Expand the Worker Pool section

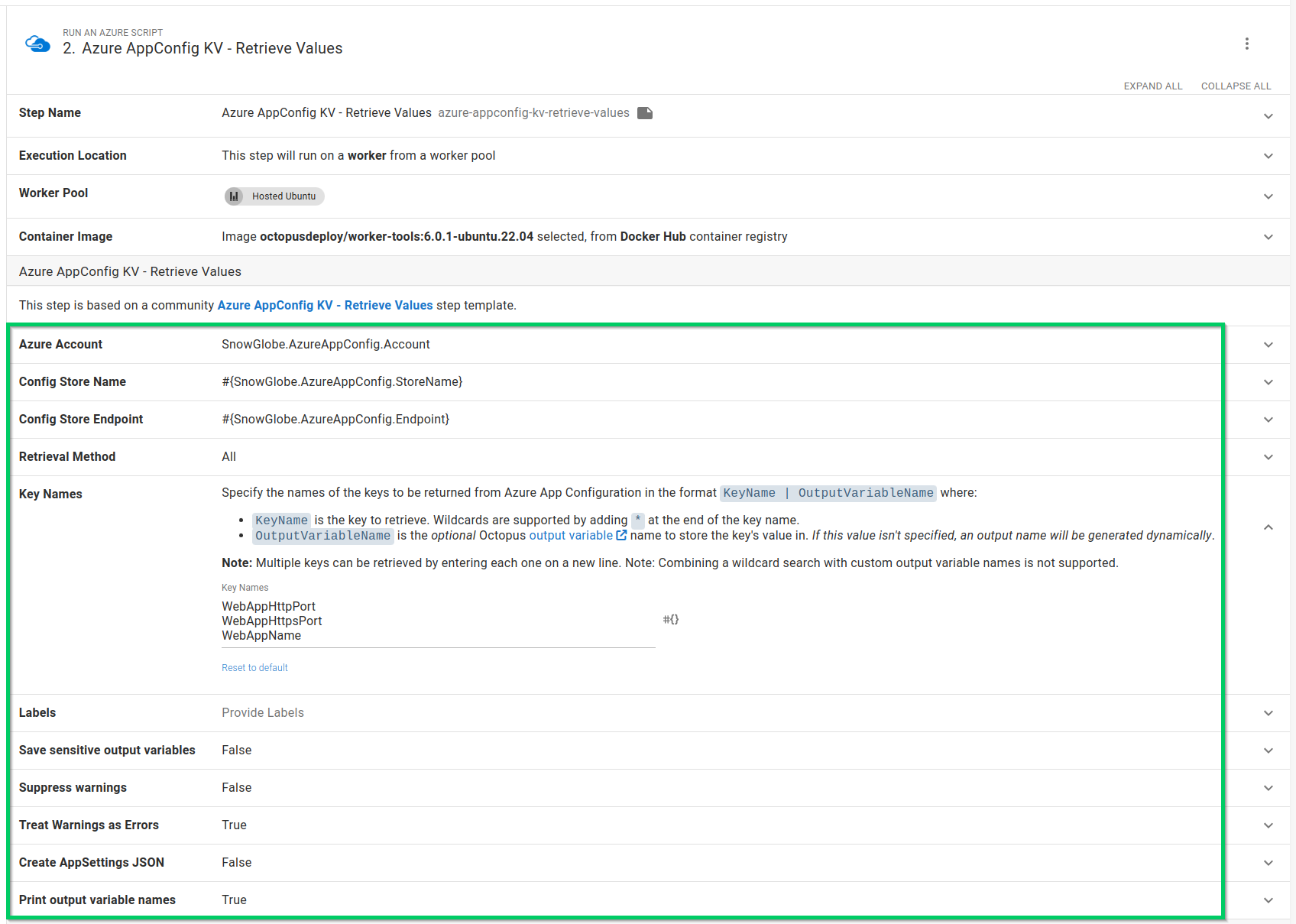[1268, 196]
